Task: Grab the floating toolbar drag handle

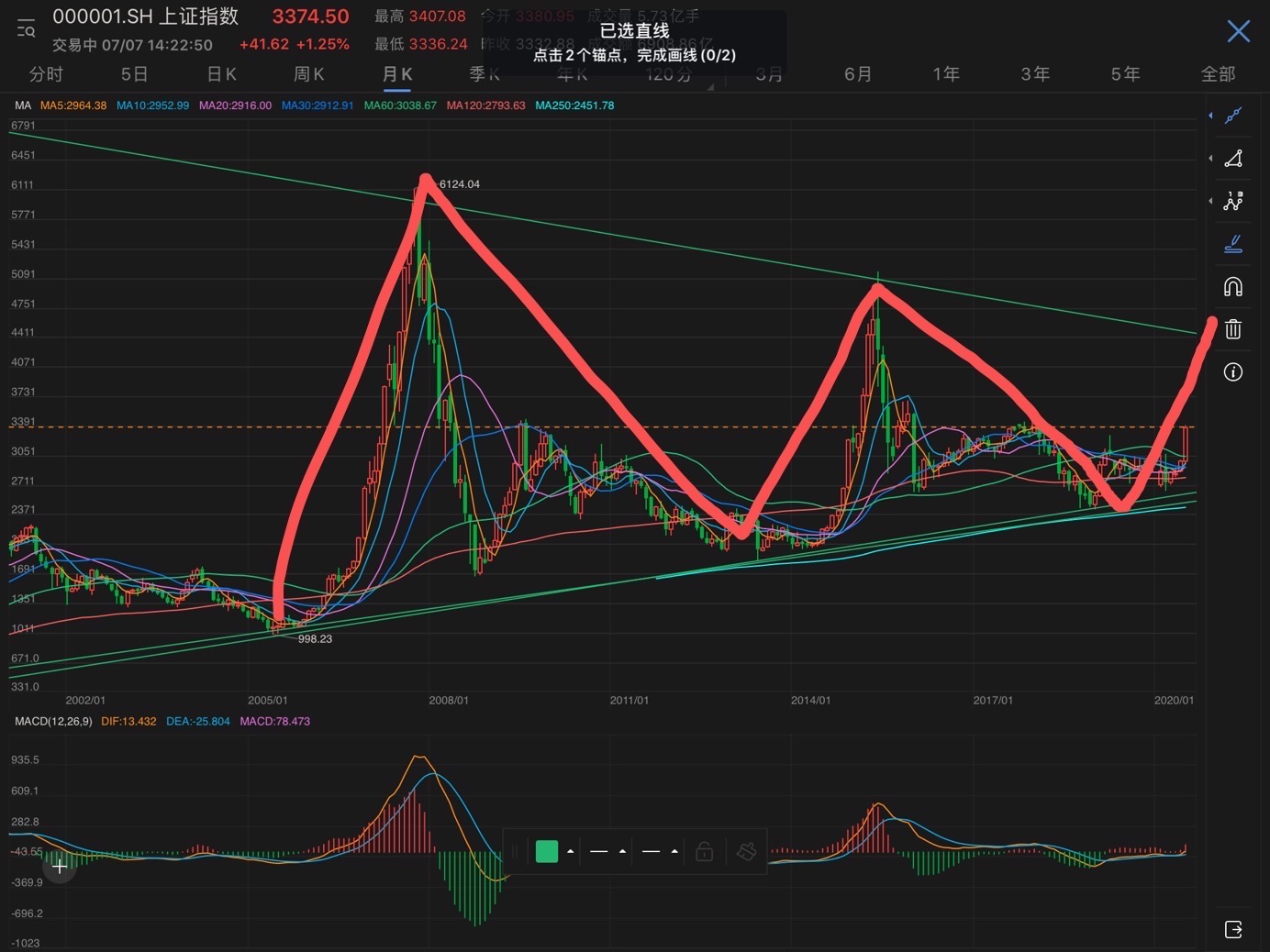Action: (x=515, y=852)
